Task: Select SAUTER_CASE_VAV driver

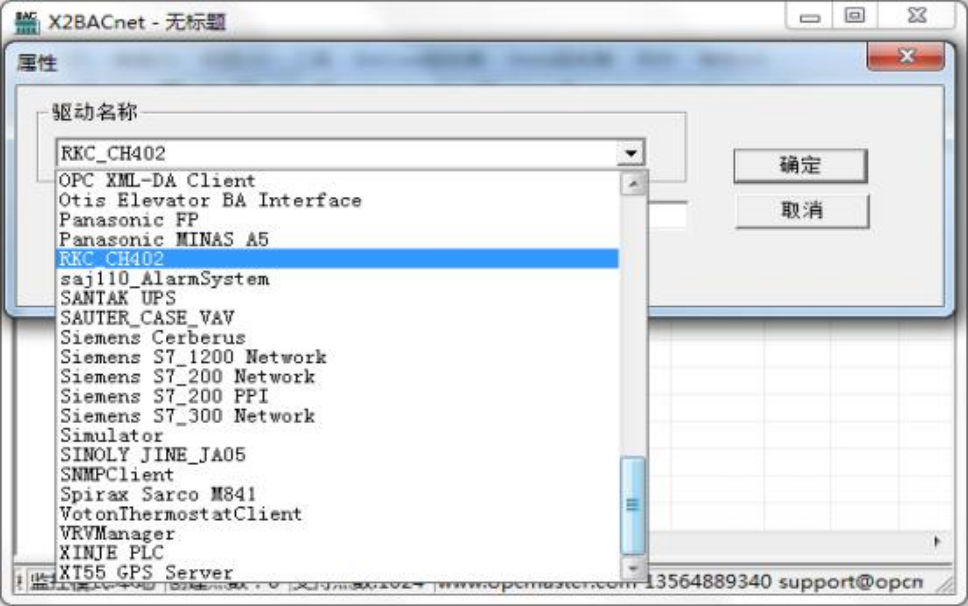Action: (x=338, y=318)
